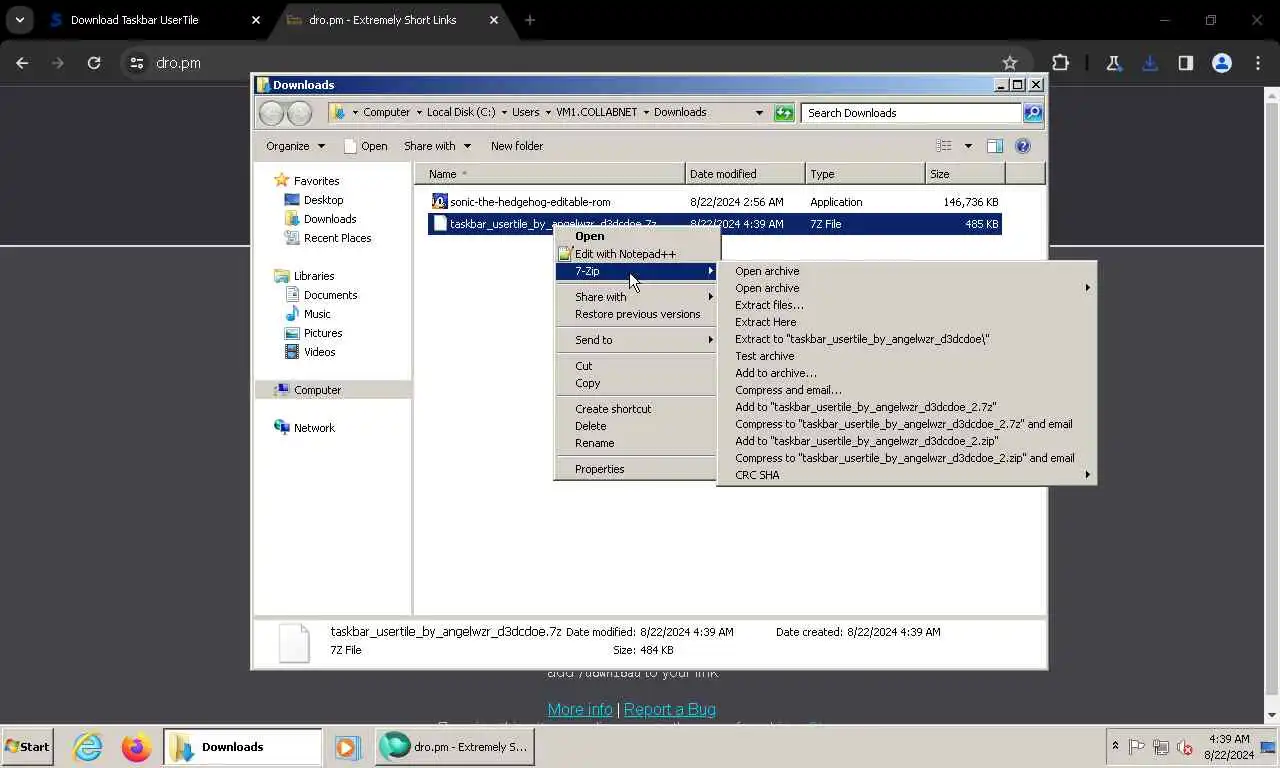Click the network tray icon

1161,747
